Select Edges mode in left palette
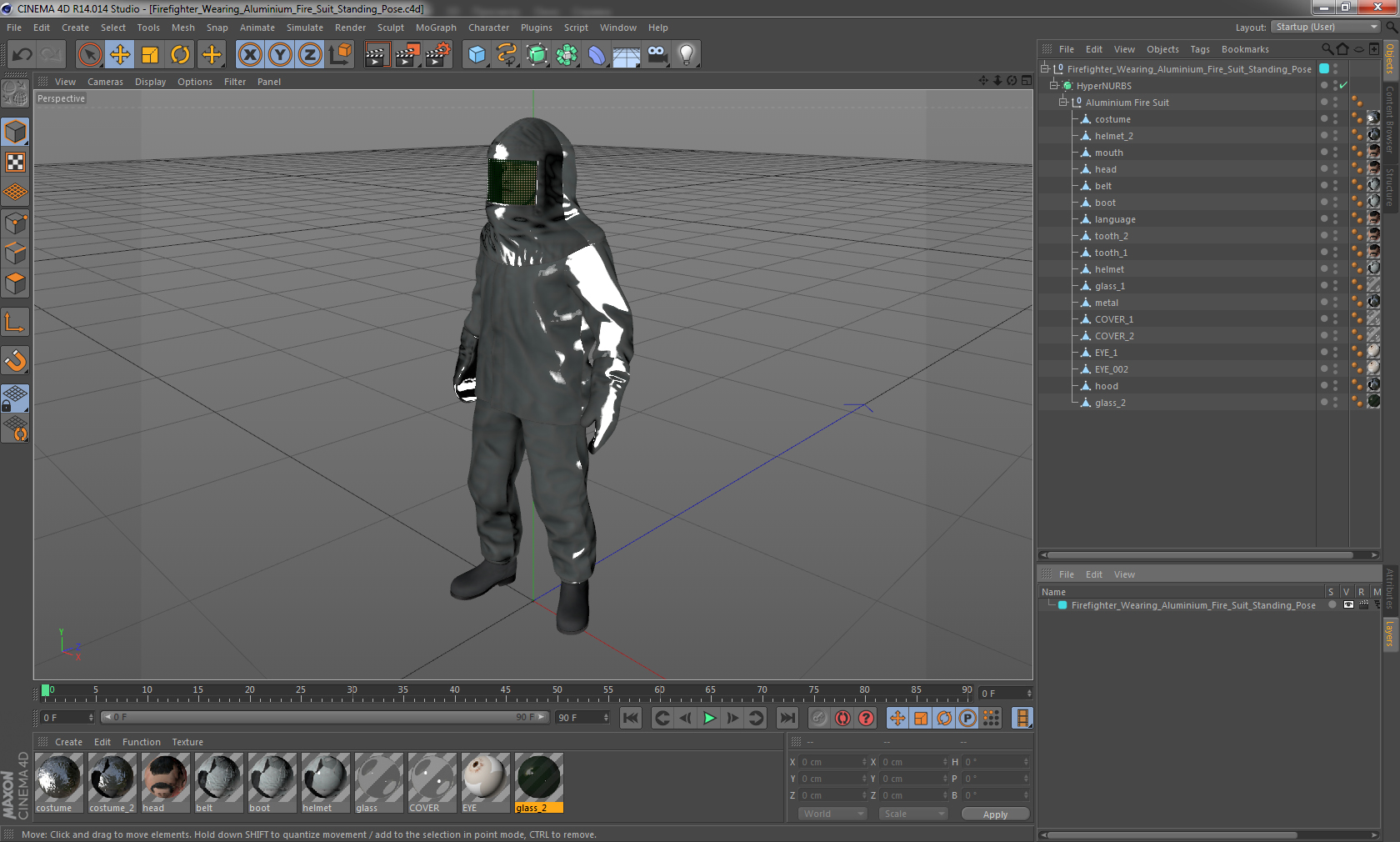 [x=15, y=253]
